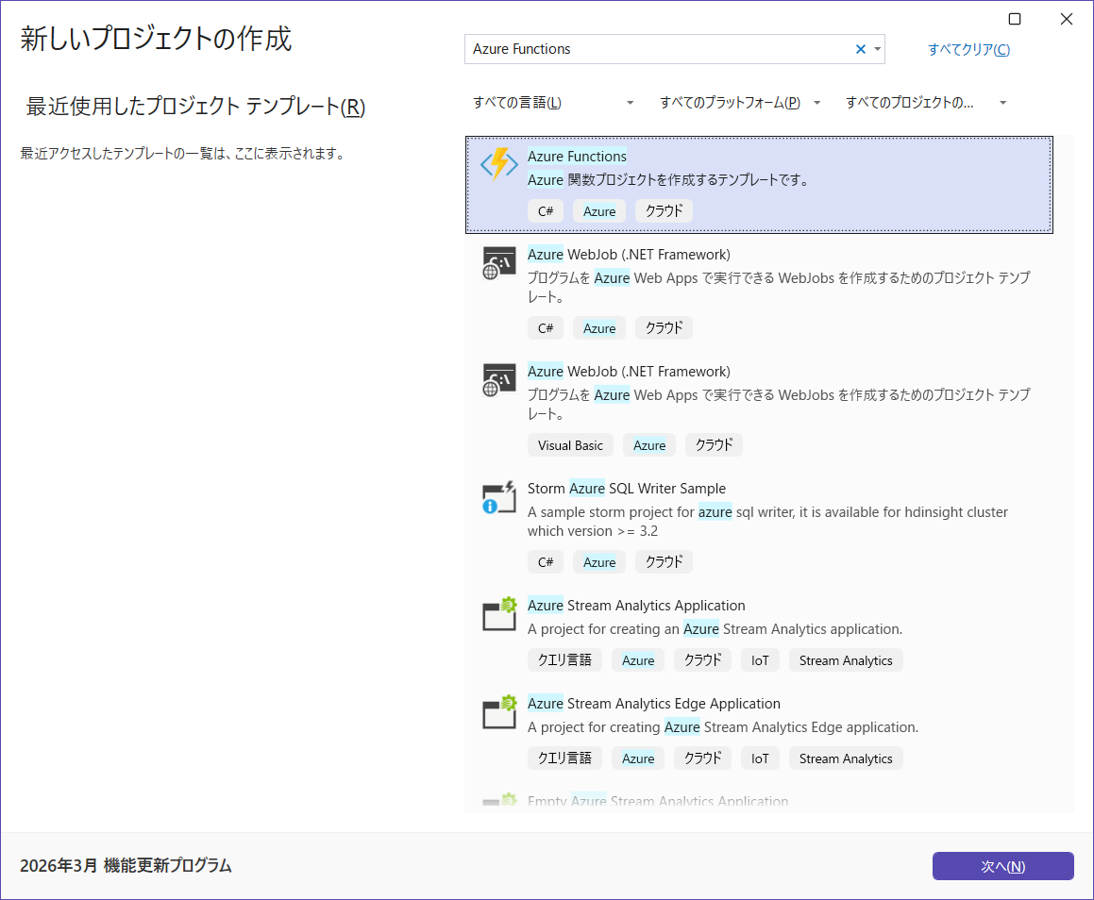Click the Azure 関数プロジェクト description text
1094x900 pixels.
668,180
